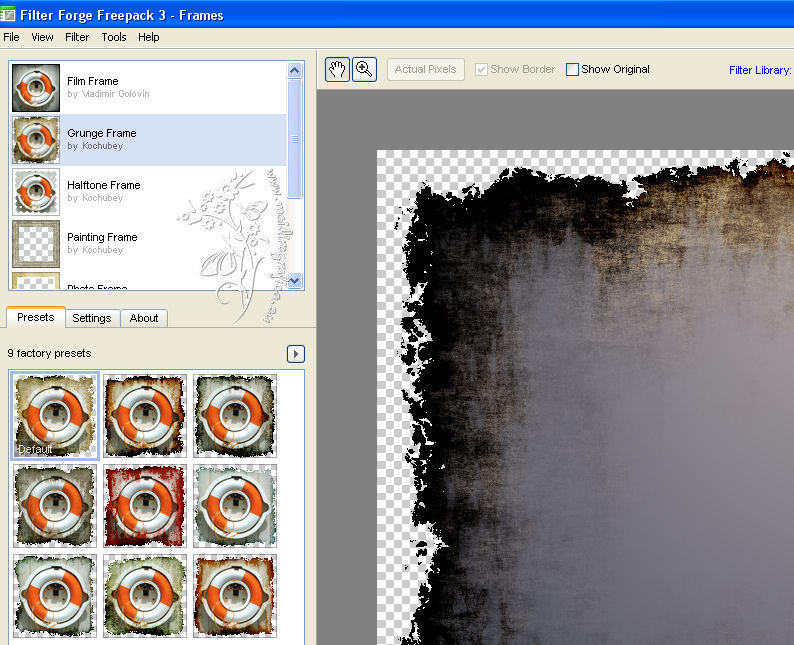Image resolution: width=794 pixels, height=645 pixels.
Task: Select the Painting Frame list entry
Action: [x=148, y=244]
